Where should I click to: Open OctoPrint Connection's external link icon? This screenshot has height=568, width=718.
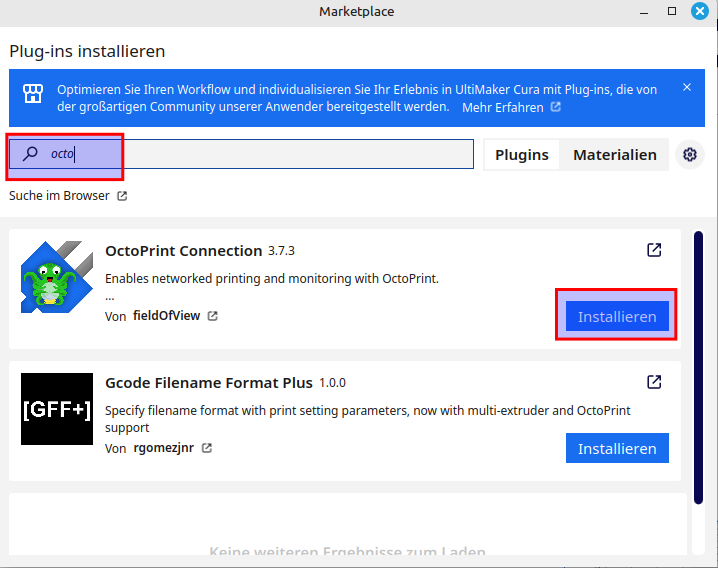coord(654,250)
